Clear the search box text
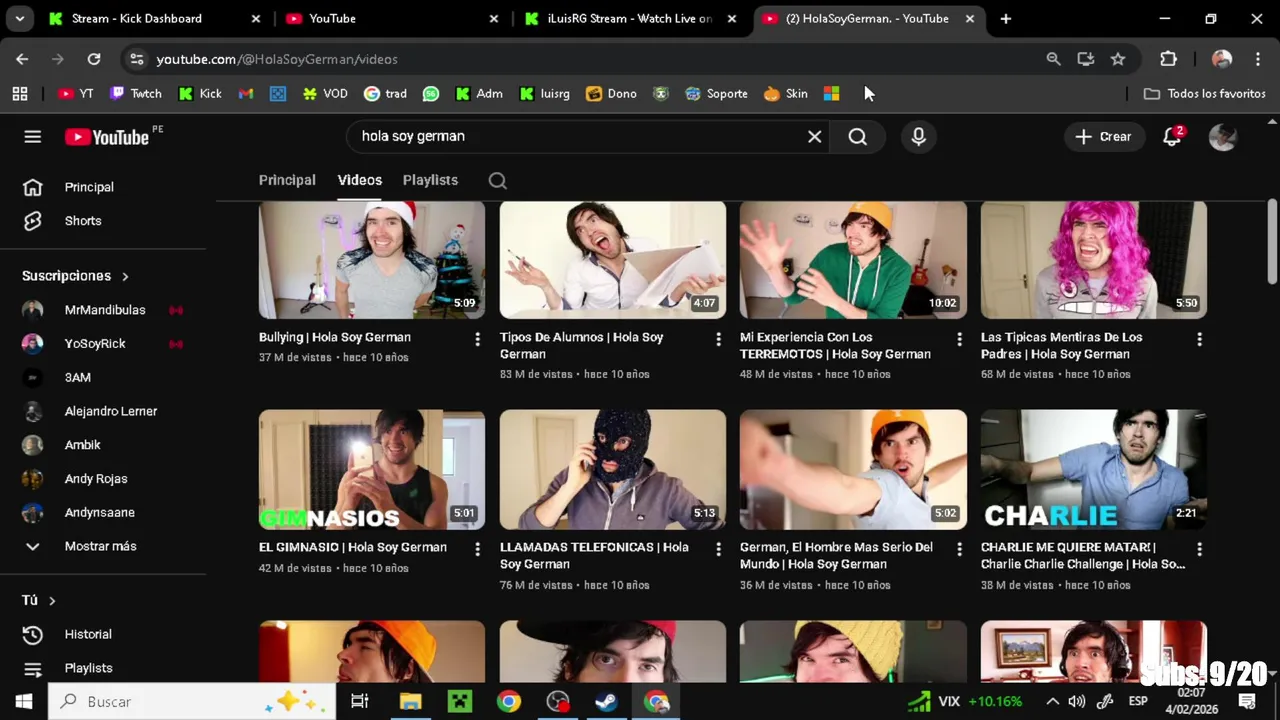 tap(814, 137)
